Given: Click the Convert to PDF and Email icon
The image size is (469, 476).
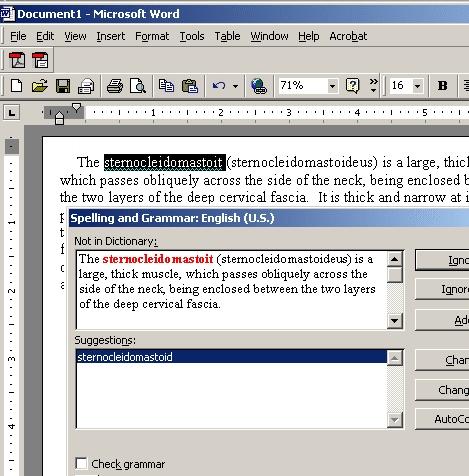Looking at the screenshot, I should [40, 60].
